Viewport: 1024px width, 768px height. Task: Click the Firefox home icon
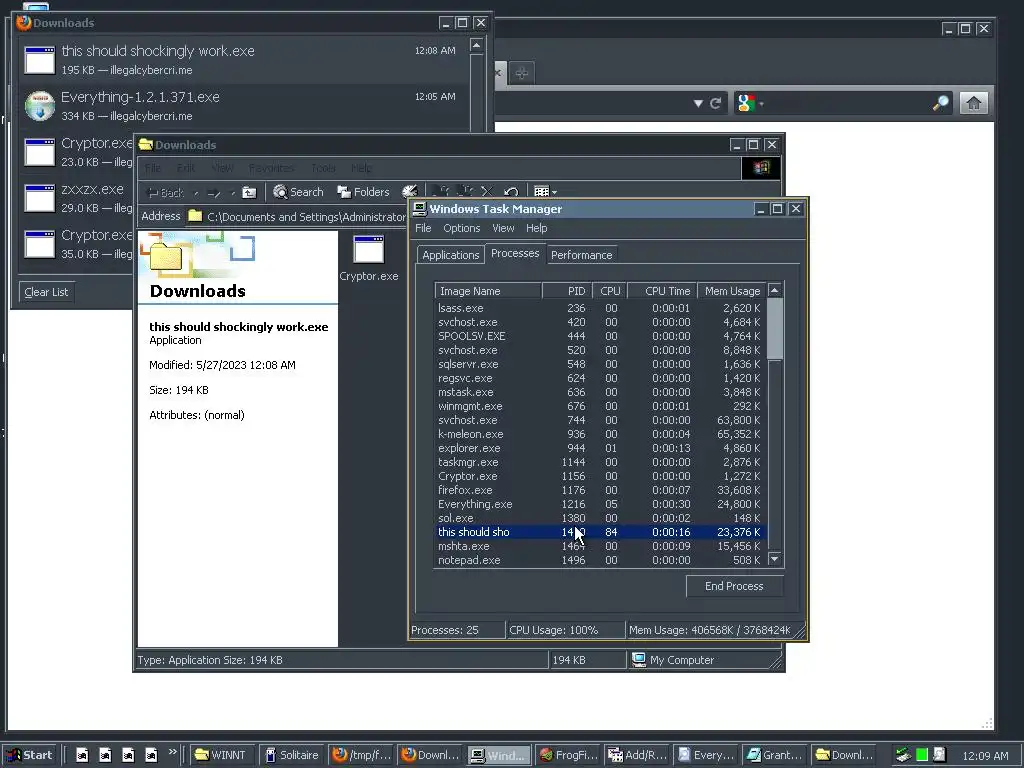tap(973, 103)
